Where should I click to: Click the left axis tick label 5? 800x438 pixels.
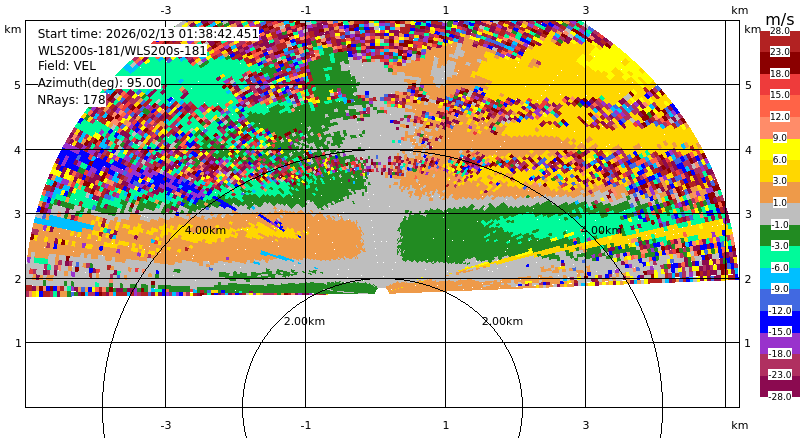[18, 85]
